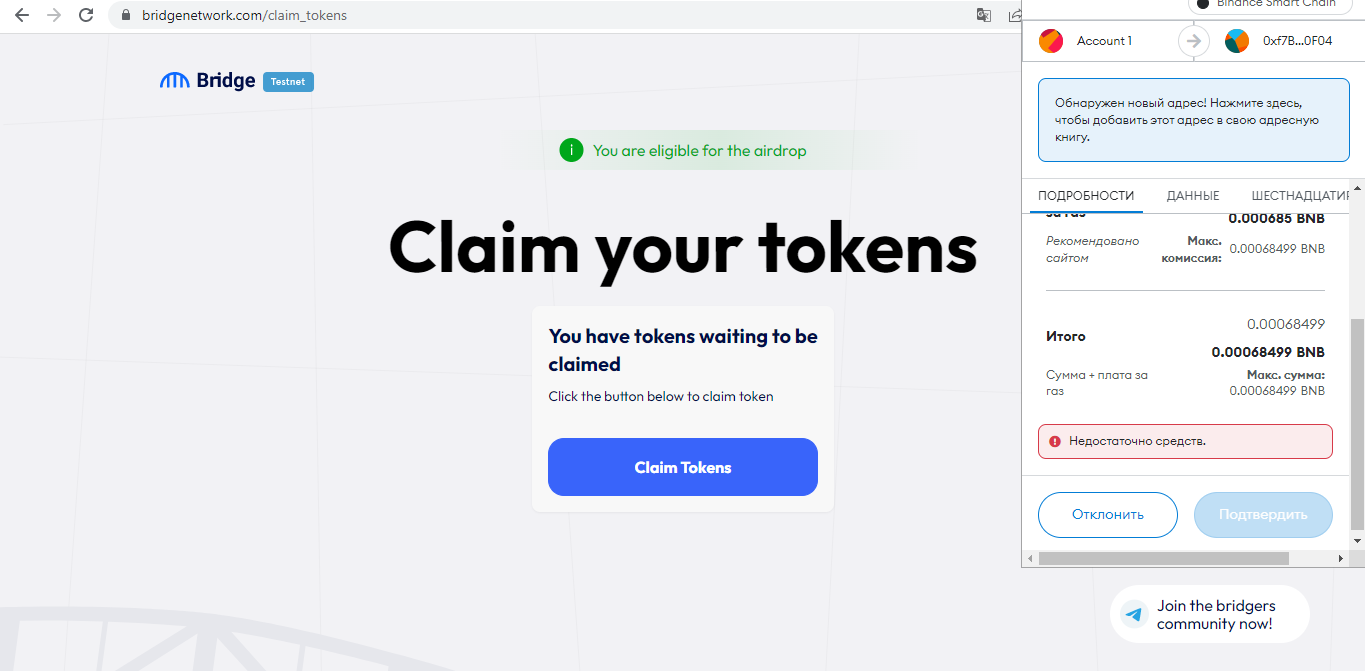Switch to the ДАННЫЕ tab

click(1193, 196)
